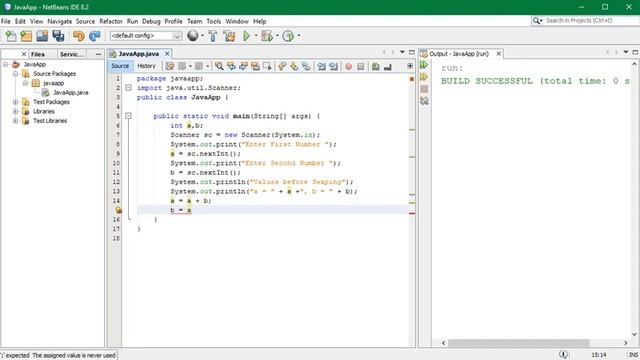Click the Comment icon in editor toolbar

tap(376, 67)
